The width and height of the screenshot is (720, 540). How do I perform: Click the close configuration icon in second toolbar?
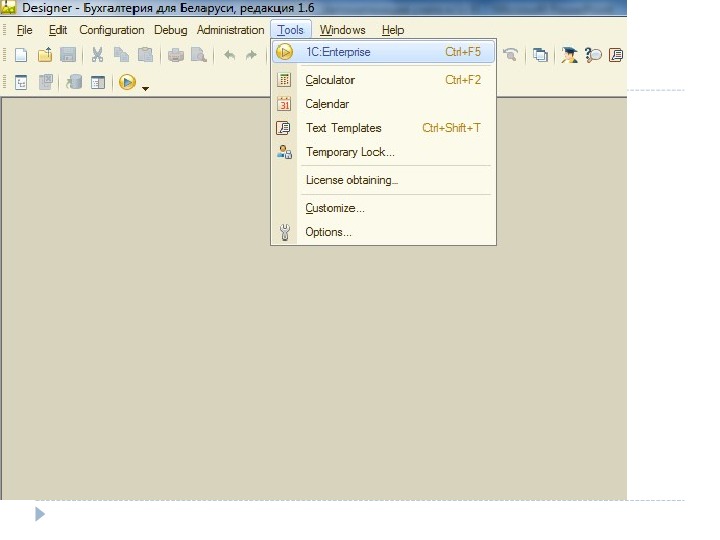click(x=45, y=83)
